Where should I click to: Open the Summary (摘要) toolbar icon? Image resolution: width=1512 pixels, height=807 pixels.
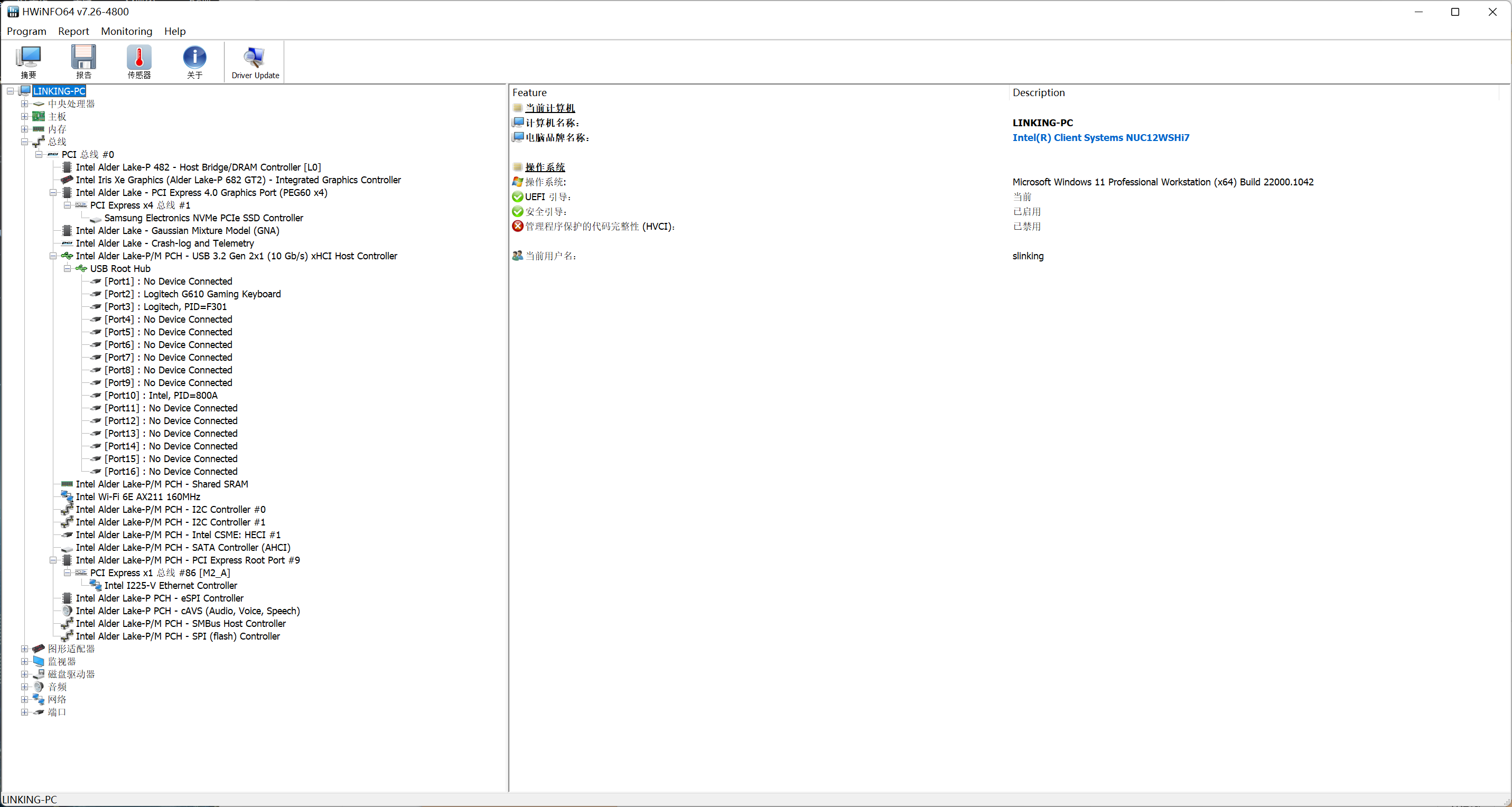click(x=28, y=61)
